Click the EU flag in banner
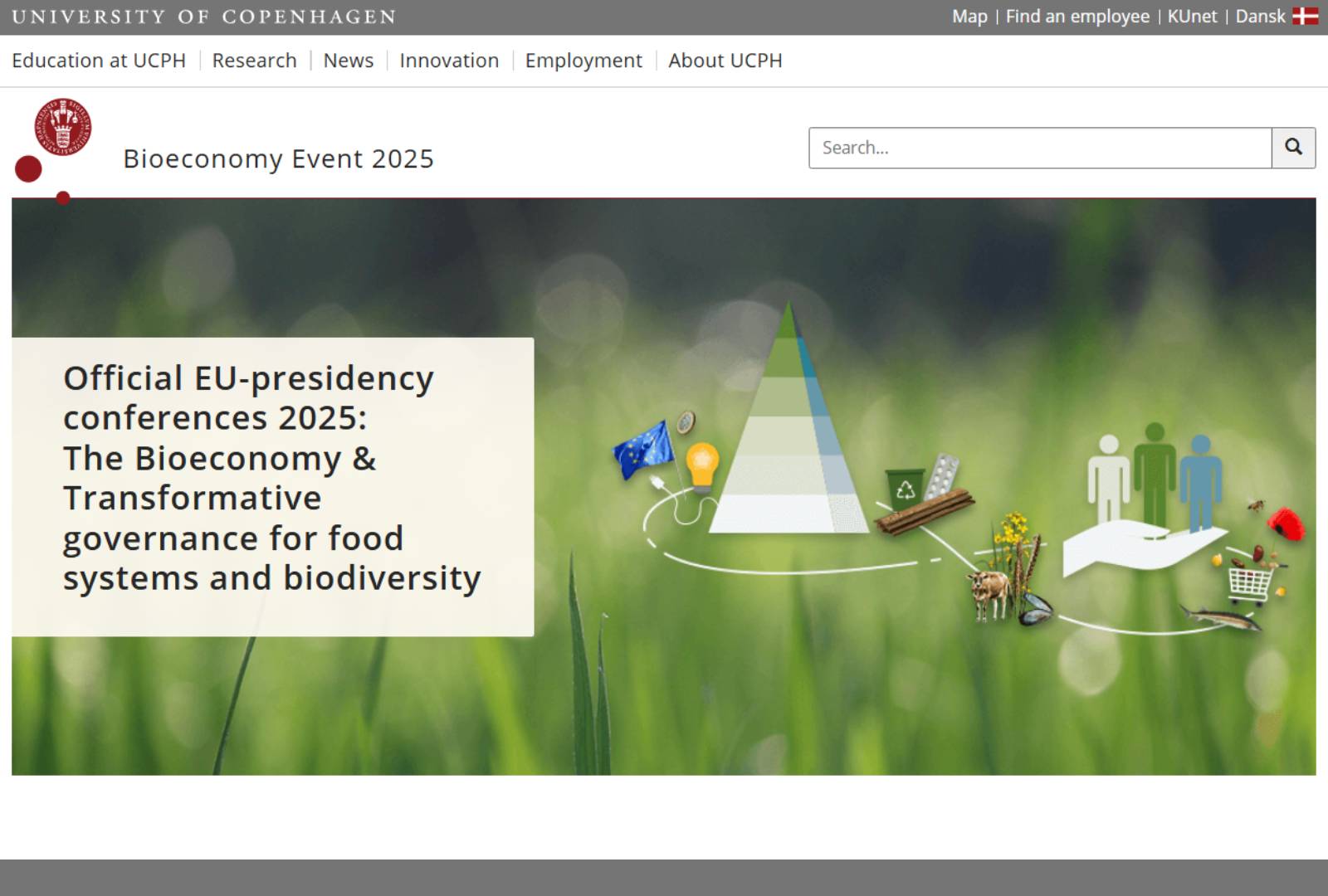This screenshot has width=1328, height=896. [x=643, y=450]
